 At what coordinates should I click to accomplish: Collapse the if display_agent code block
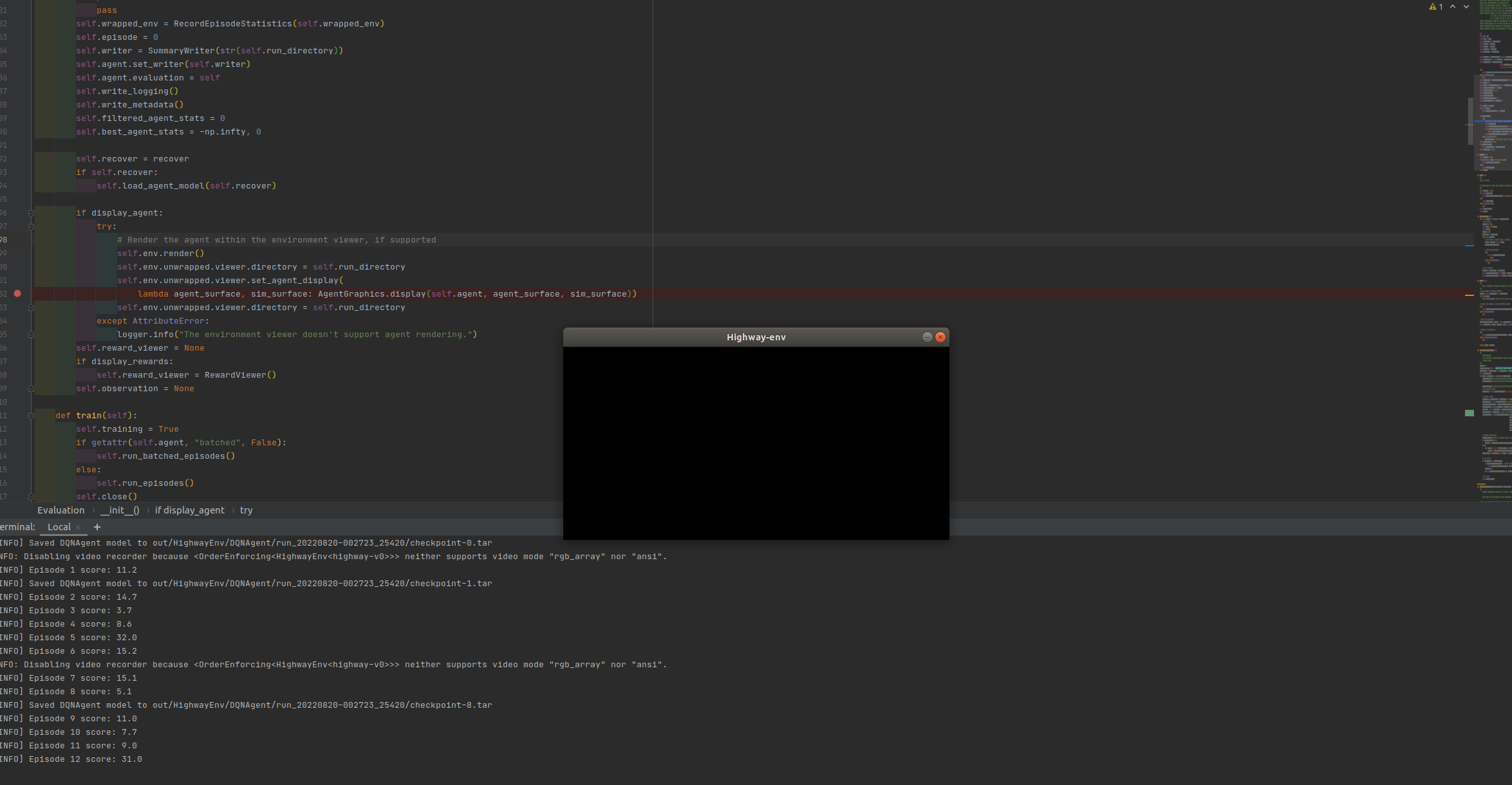pos(31,212)
